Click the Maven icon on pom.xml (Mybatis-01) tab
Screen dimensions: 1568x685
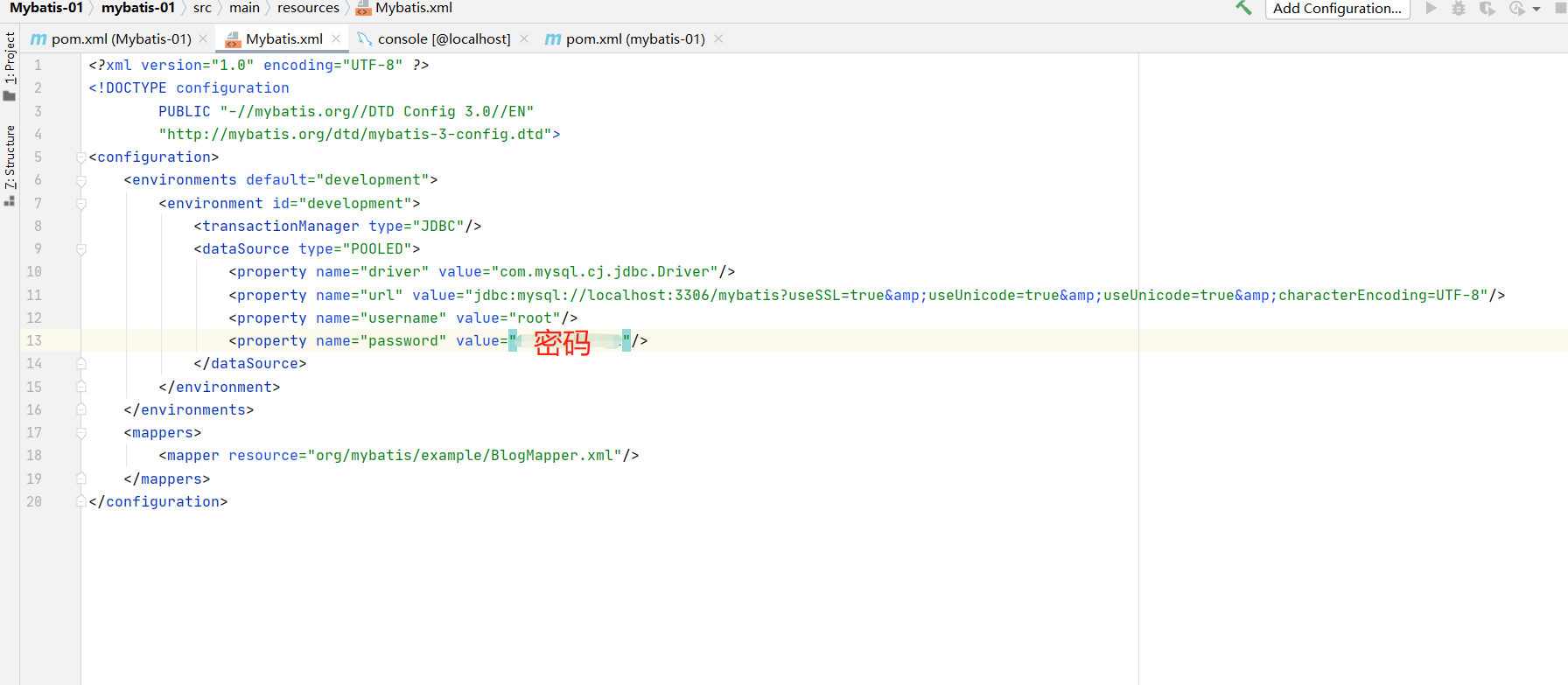tap(38, 39)
